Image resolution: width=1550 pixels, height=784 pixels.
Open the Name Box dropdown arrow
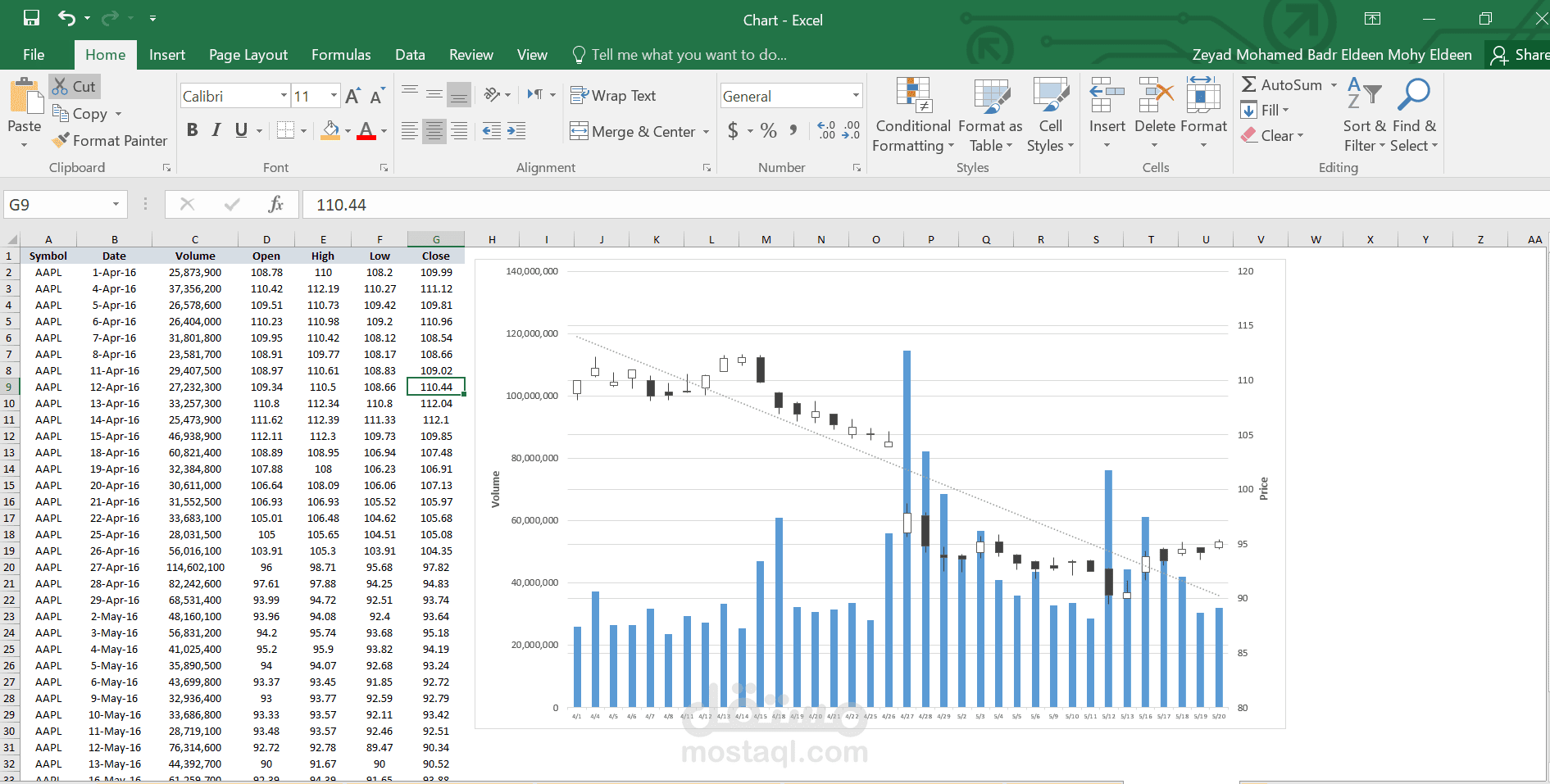pos(116,204)
